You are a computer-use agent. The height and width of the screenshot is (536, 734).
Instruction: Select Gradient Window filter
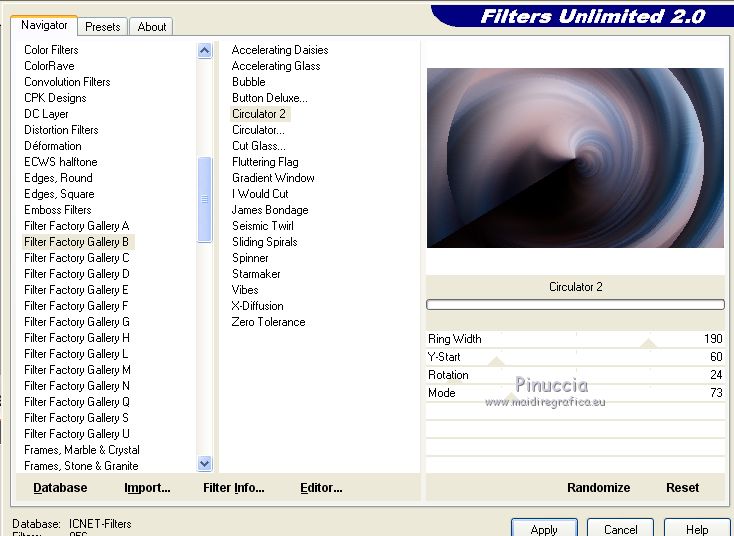click(273, 177)
